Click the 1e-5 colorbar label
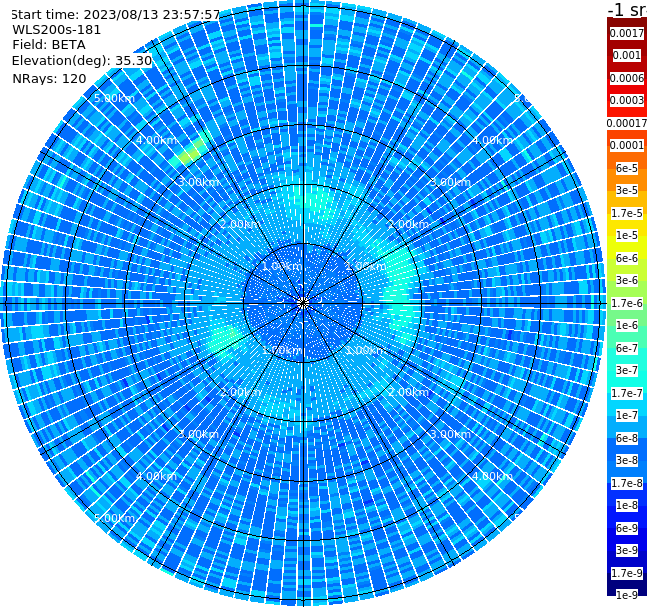Image resolution: width=647 pixels, height=607 pixels. [627, 235]
